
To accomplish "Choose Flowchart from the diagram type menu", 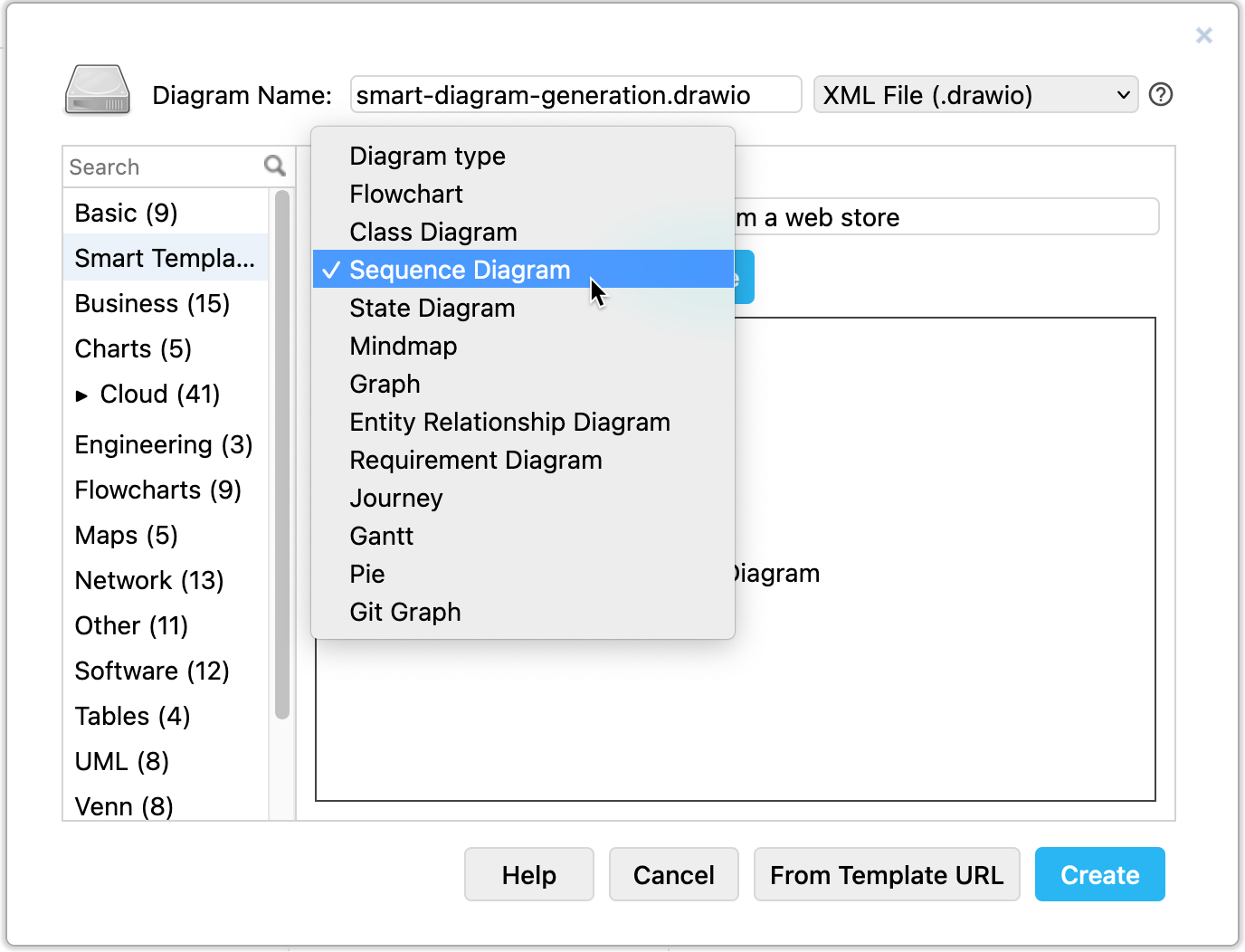I will 405,194.
